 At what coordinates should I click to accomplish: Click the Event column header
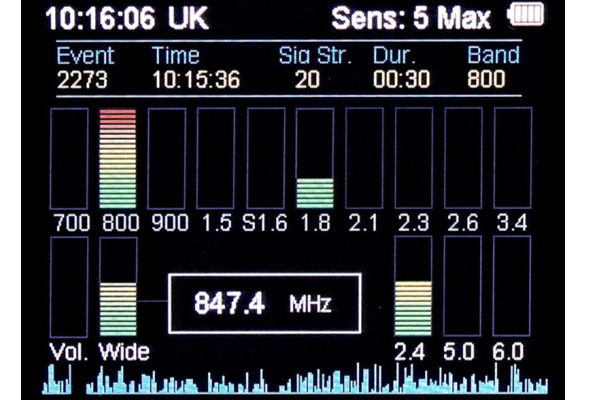point(85,56)
